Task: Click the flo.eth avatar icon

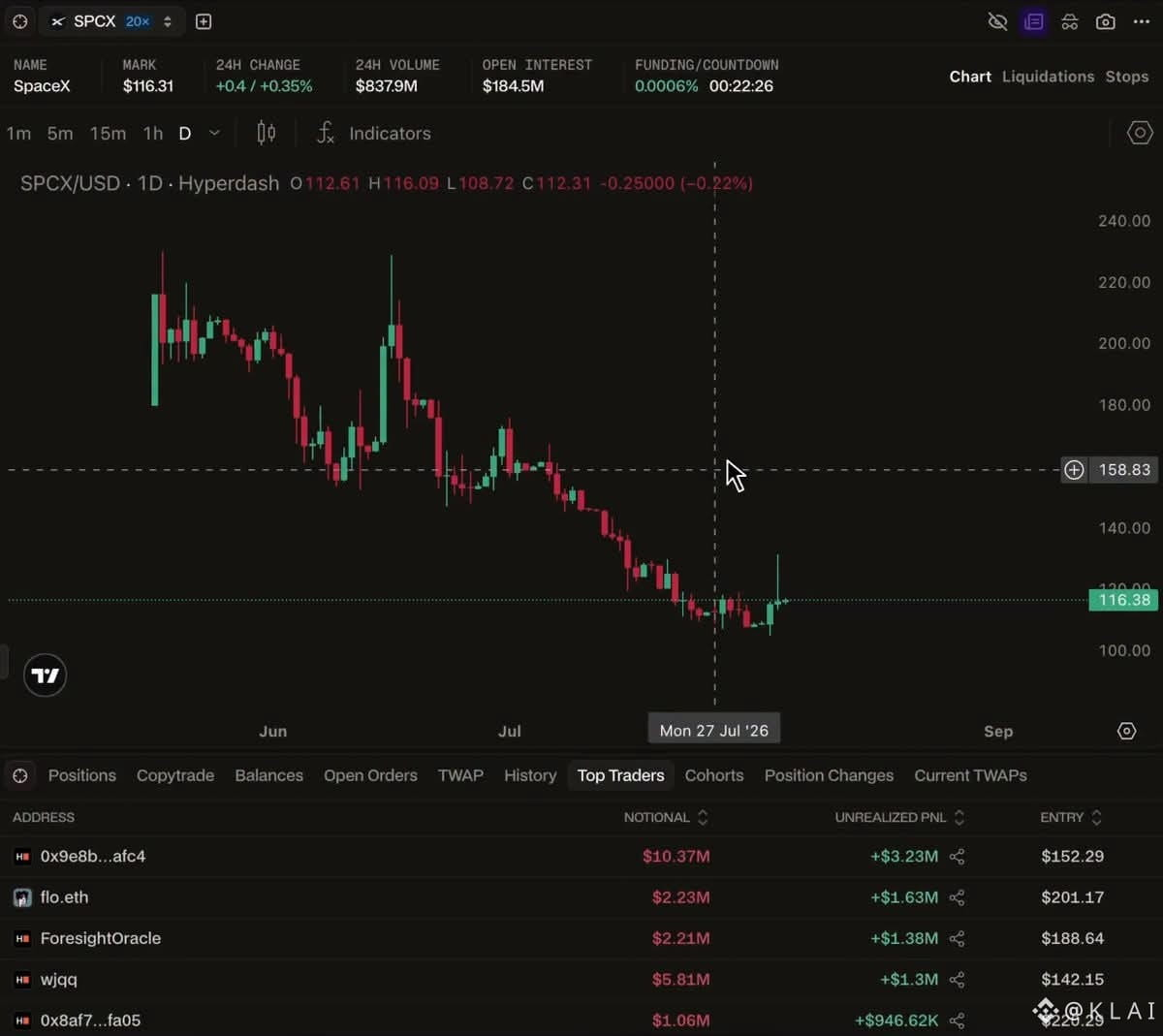Action: click(22, 897)
